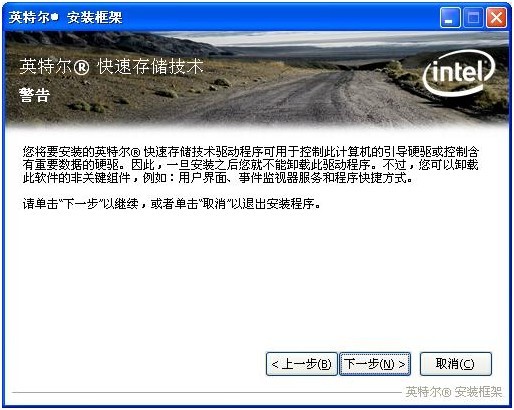
Task: Click the grey footer separator line
Action: [x=207, y=393]
